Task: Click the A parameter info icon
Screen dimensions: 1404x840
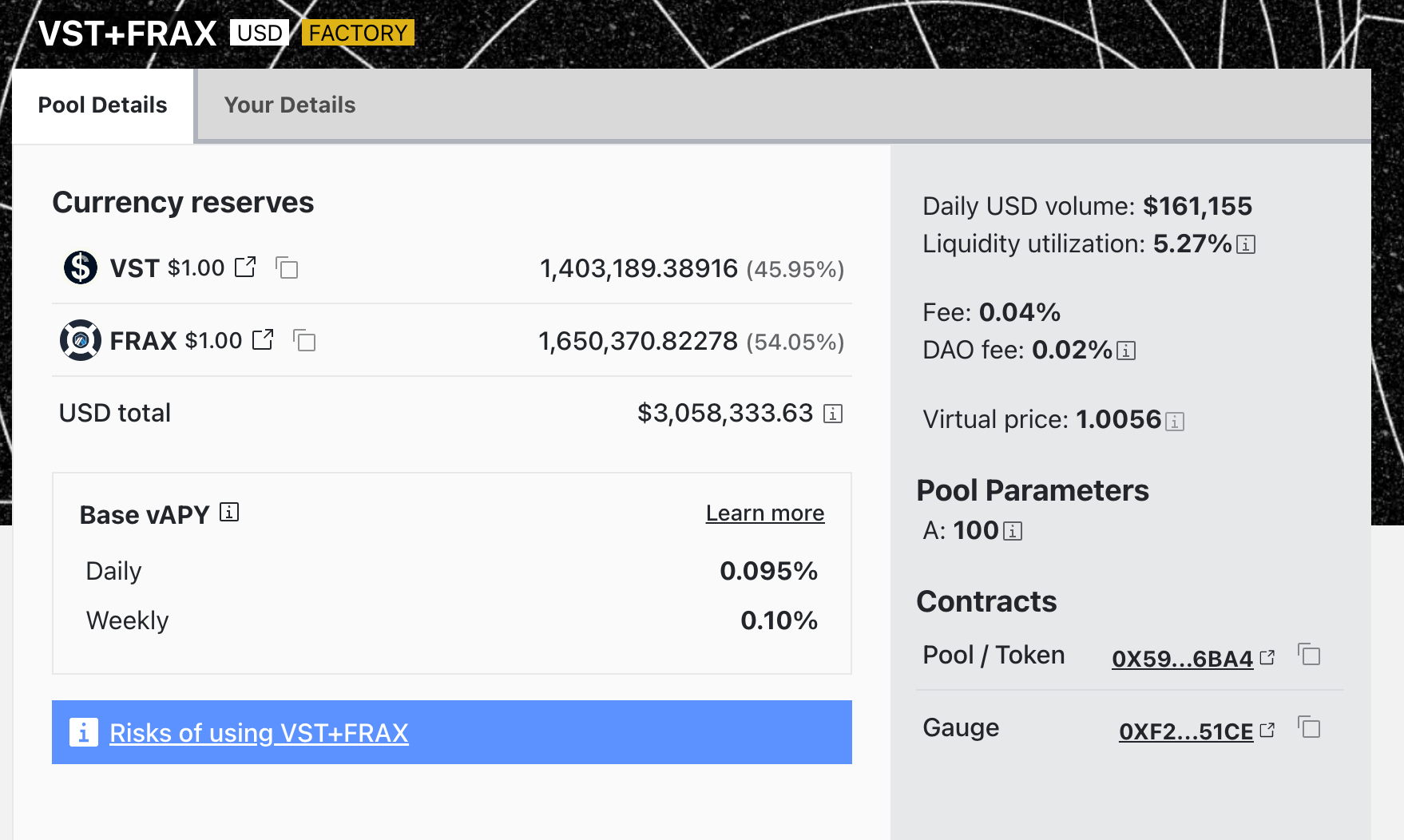Action: [x=1013, y=531]
